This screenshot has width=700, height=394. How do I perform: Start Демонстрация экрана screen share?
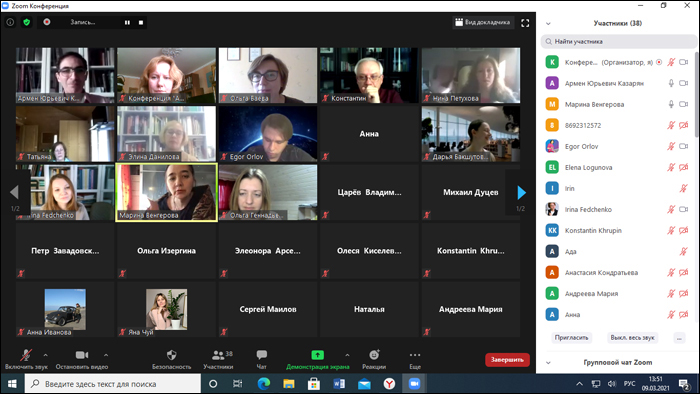(317, 359)
